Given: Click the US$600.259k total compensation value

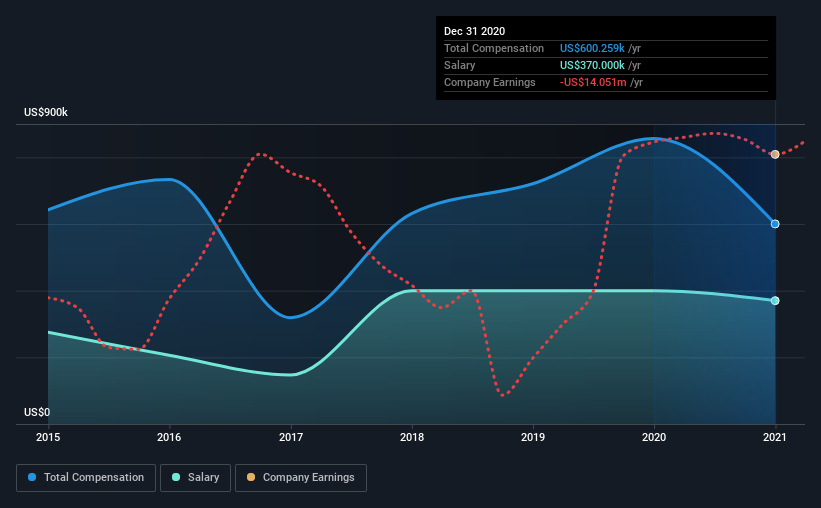Looking at the screenshot, I should 592,48.
